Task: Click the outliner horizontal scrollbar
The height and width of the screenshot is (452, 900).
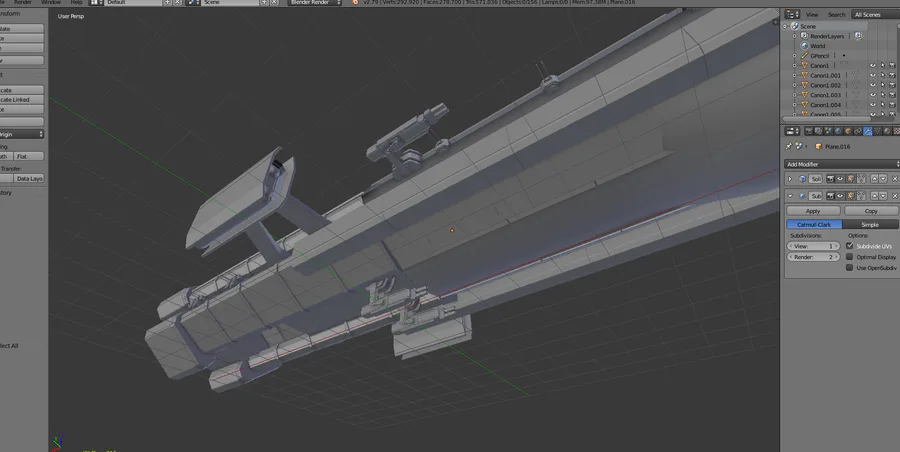Action: point(828,119)
